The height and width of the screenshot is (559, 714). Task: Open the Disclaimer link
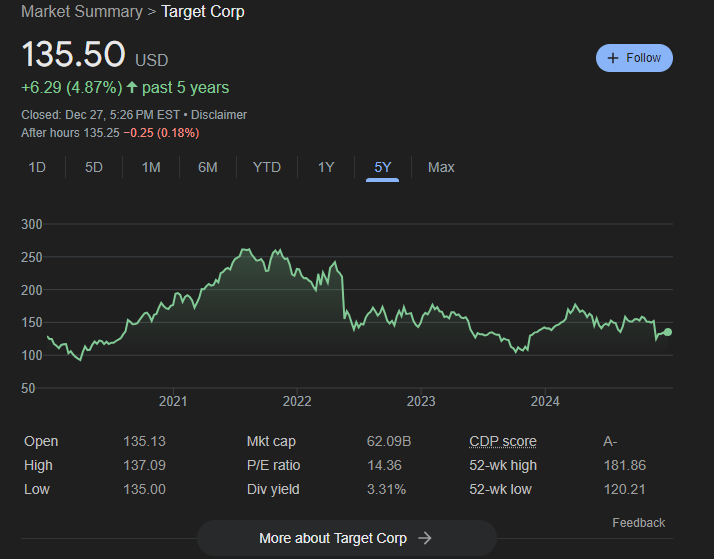(219, 115)
